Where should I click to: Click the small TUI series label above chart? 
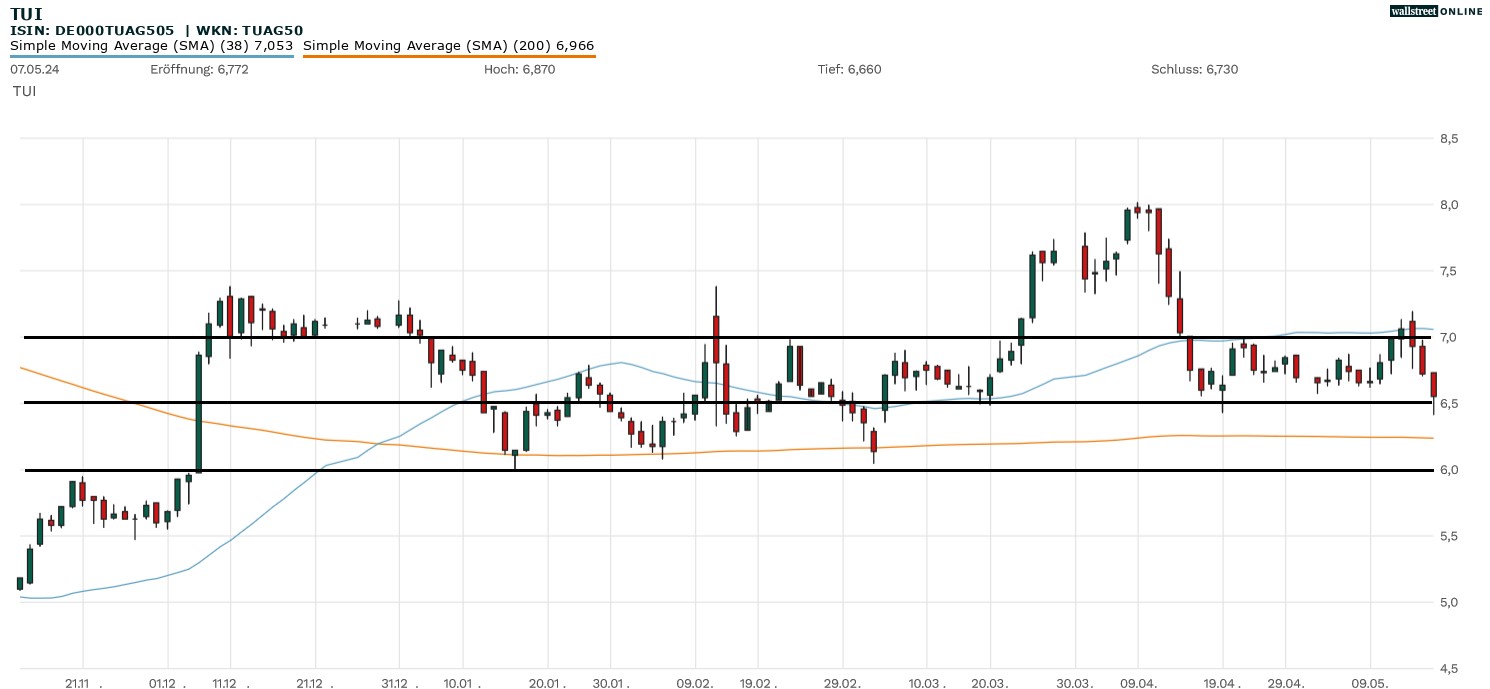[24, 91]
